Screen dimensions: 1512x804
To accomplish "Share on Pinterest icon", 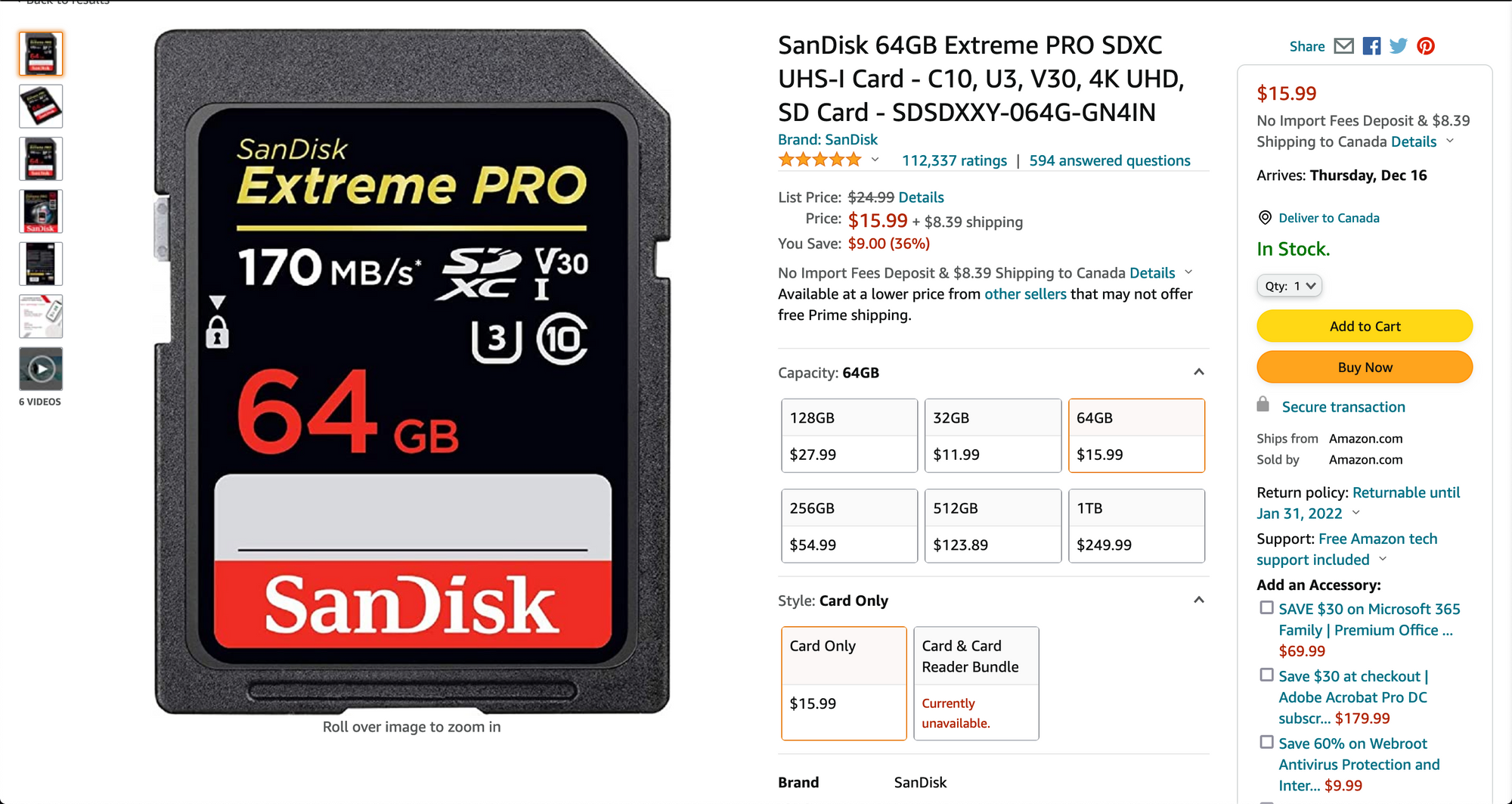I will coord(1426,46).
